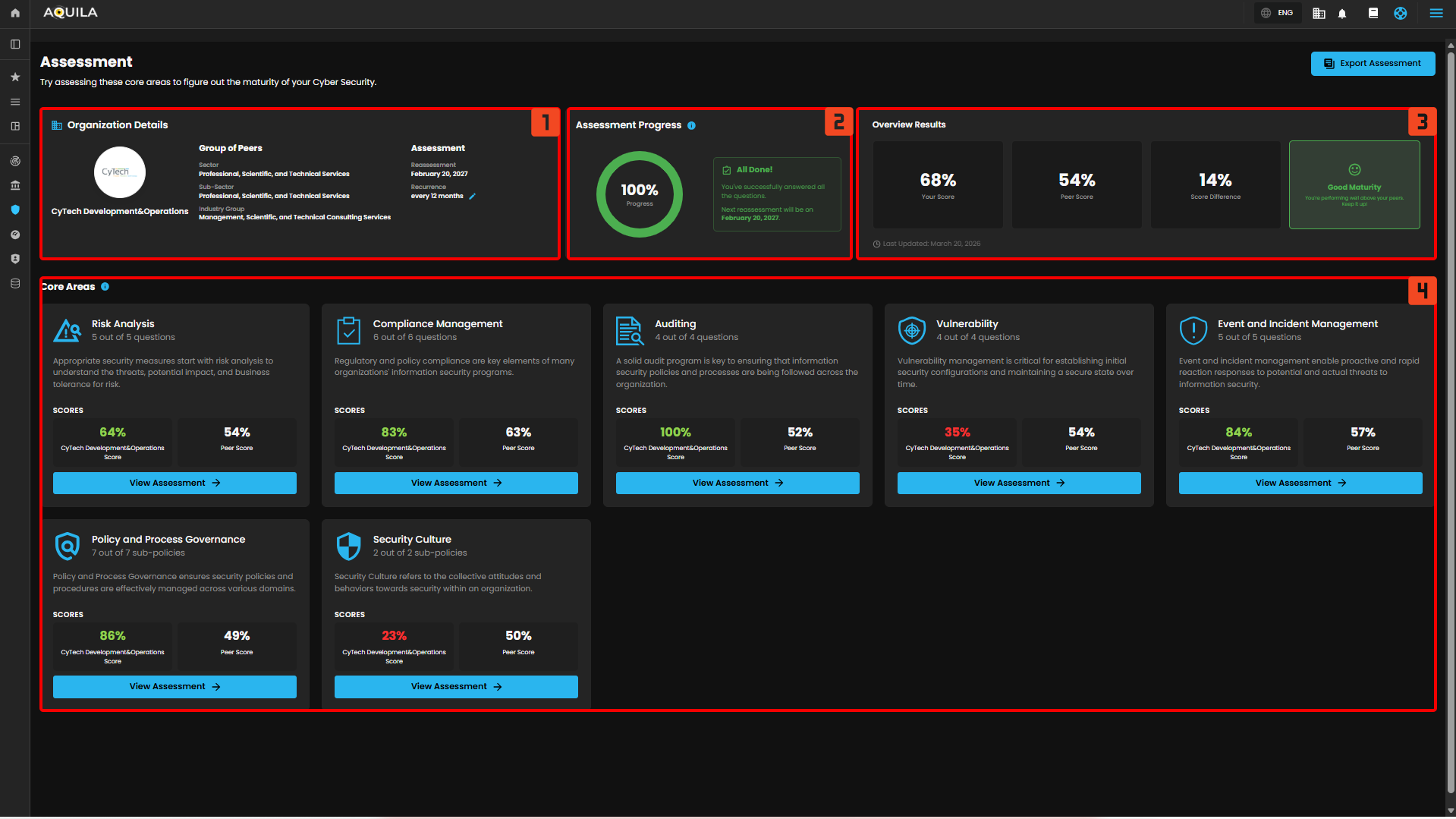Edit recurrence with the pencil icon
Screen dimensions: 1456x819
click(472, 197)
